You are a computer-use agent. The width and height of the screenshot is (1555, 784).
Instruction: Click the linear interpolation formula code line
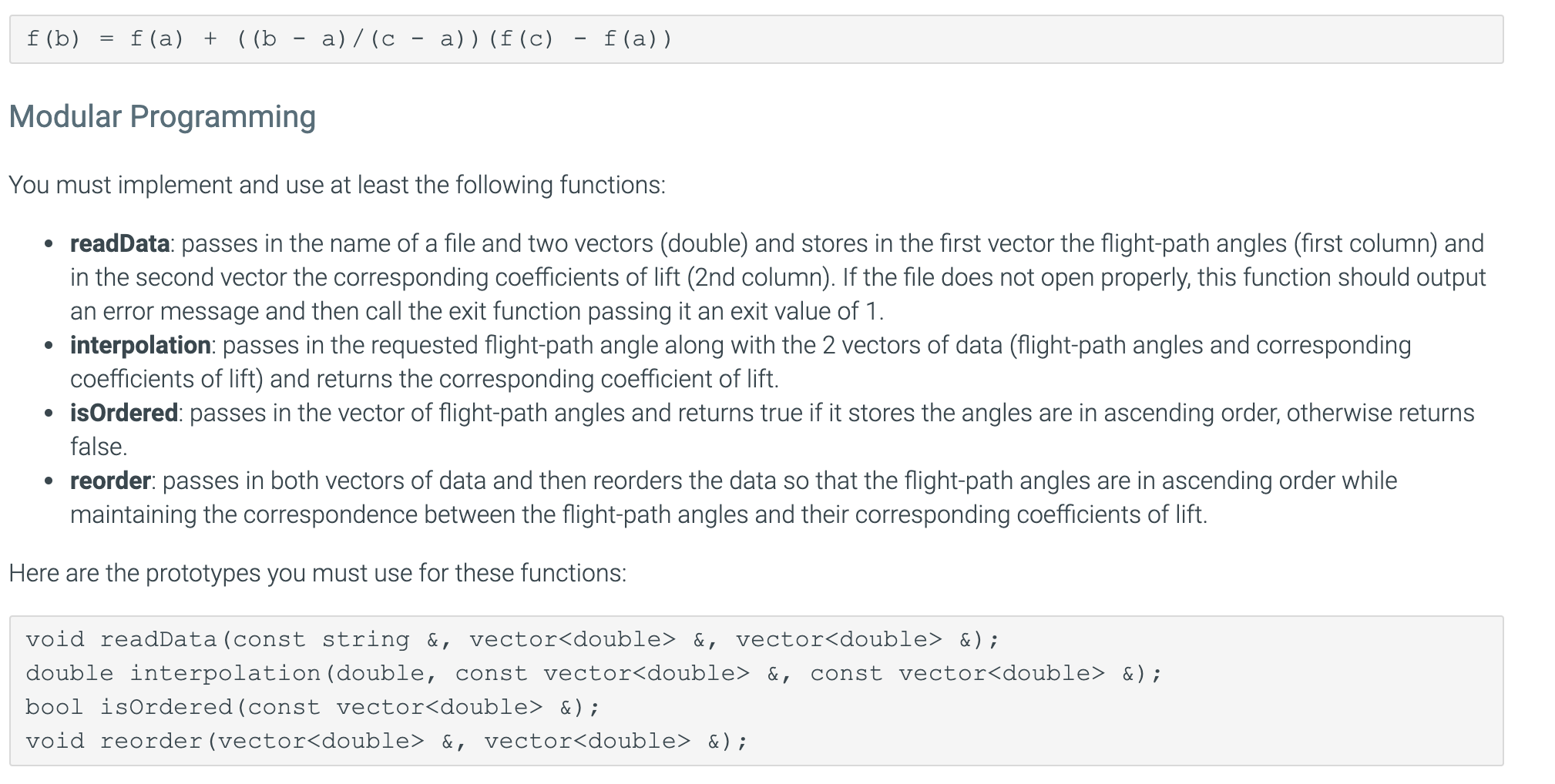349,39
